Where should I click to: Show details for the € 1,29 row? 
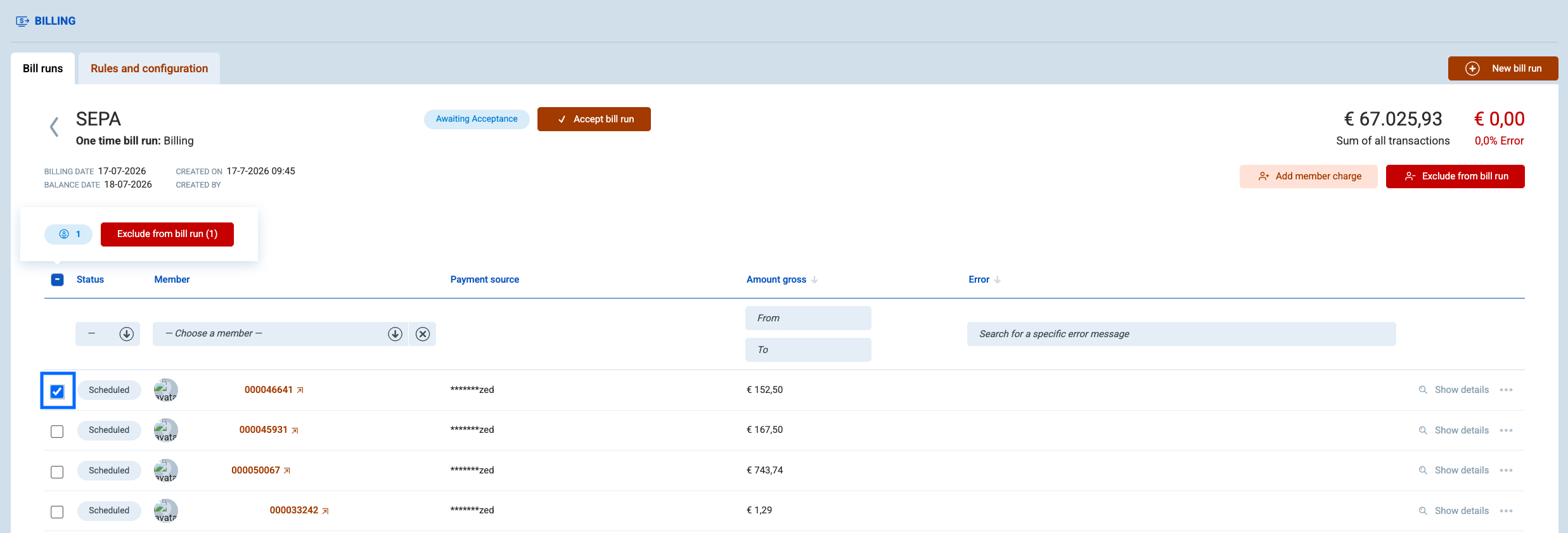pyautogui.click(x=1453, y=511)
